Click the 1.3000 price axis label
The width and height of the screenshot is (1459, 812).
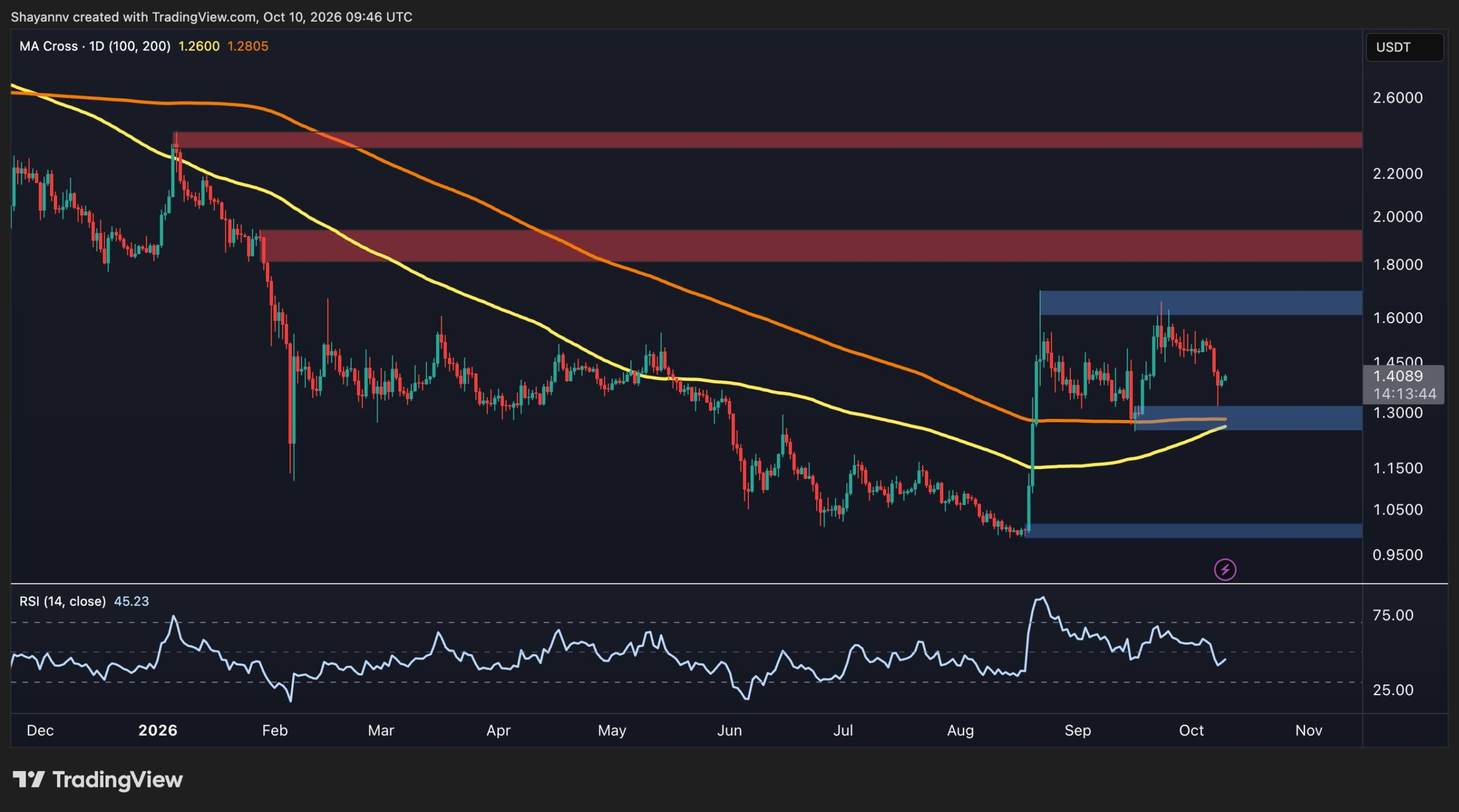[1397, 413]
